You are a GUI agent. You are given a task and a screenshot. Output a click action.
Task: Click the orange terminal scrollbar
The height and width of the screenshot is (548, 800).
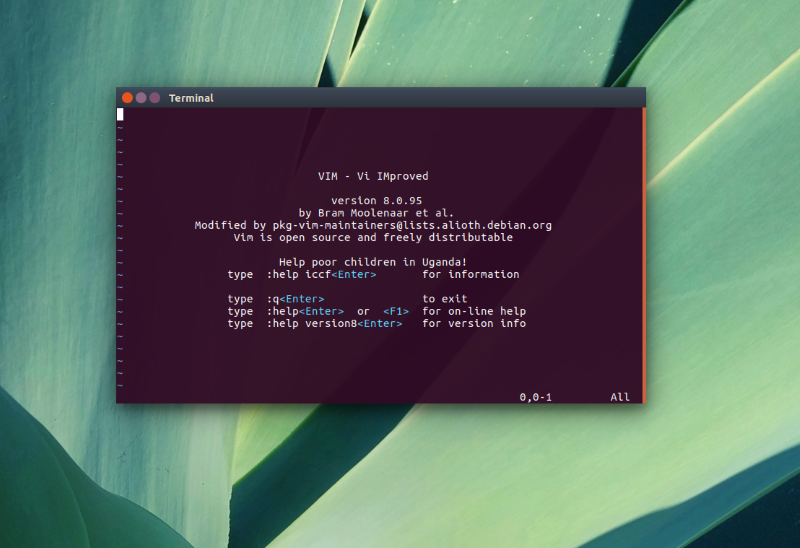tap(644, 255)
